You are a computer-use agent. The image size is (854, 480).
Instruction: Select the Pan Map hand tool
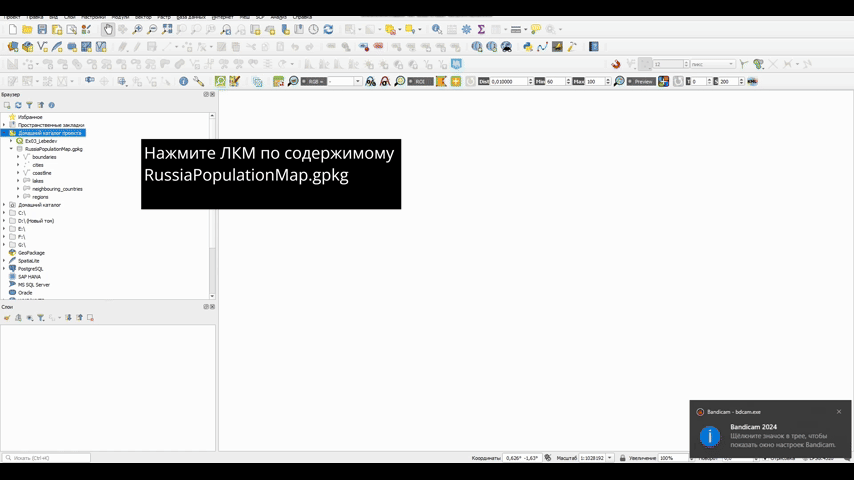click(x=108, y=30)
